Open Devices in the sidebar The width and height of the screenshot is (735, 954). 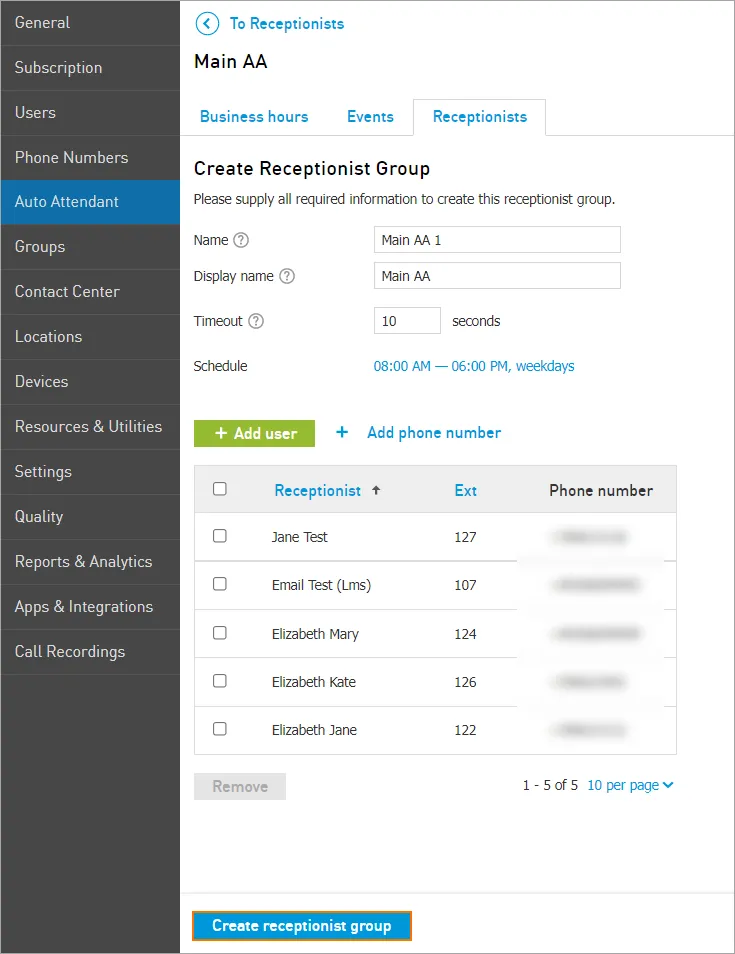coord(90,382)
